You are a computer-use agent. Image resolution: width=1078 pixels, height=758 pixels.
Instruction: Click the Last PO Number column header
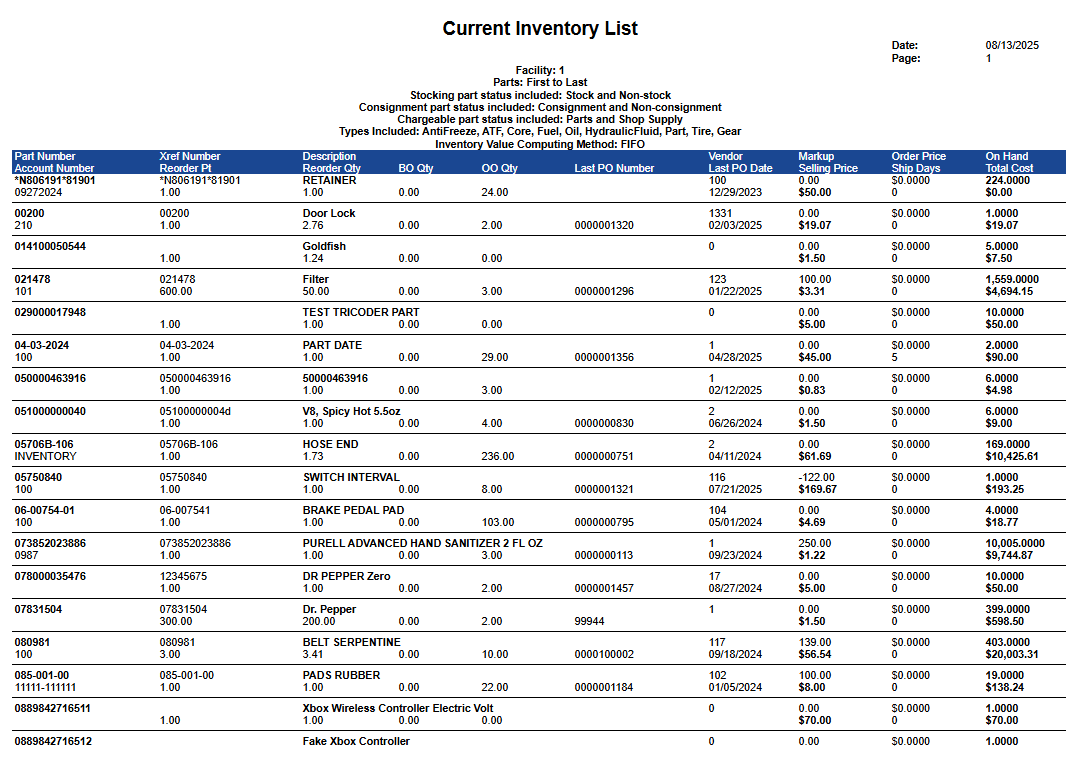coord(614,168)
